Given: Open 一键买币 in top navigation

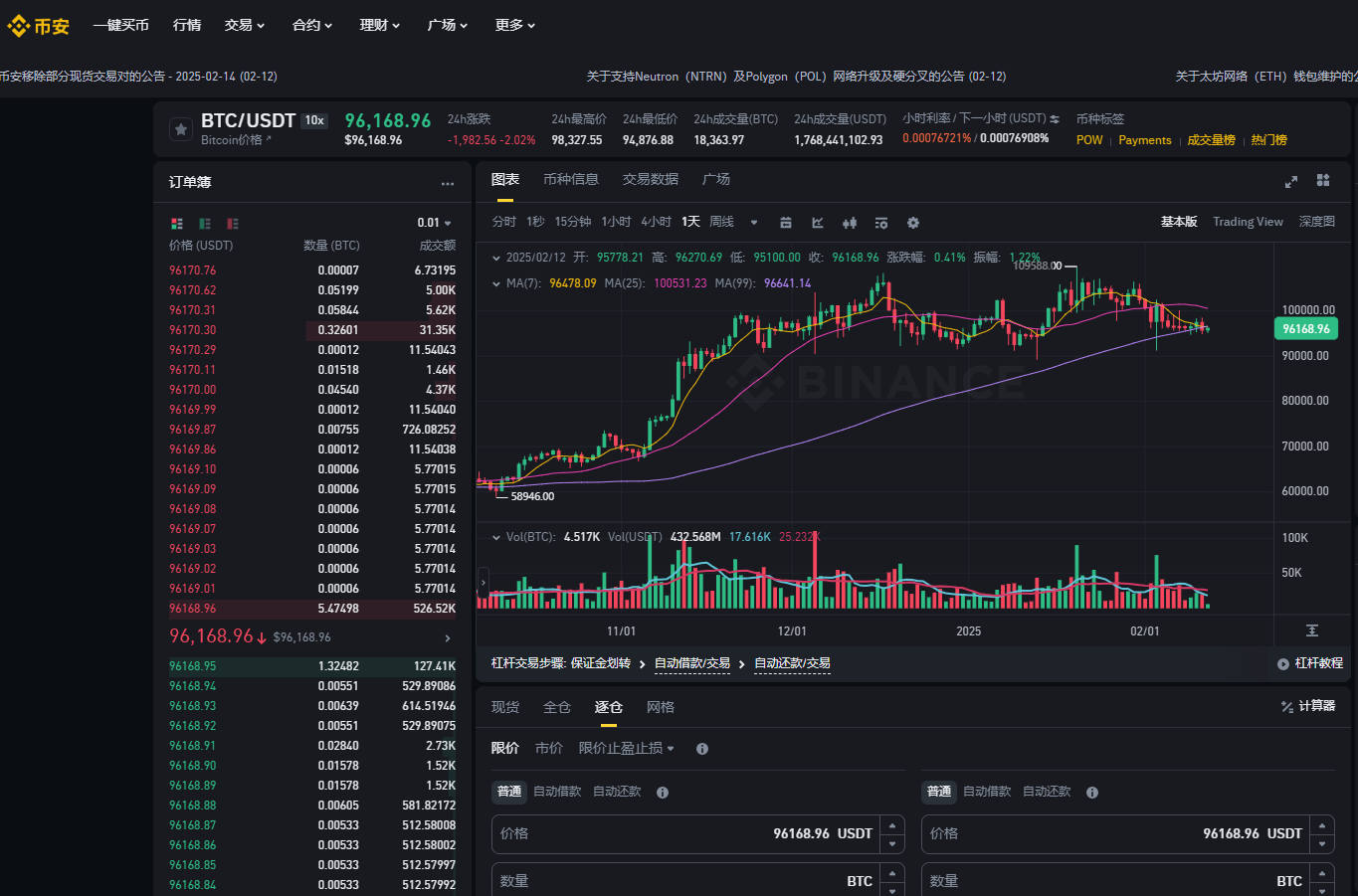Looking at the screenshot, I should click(x=121, y=25).
